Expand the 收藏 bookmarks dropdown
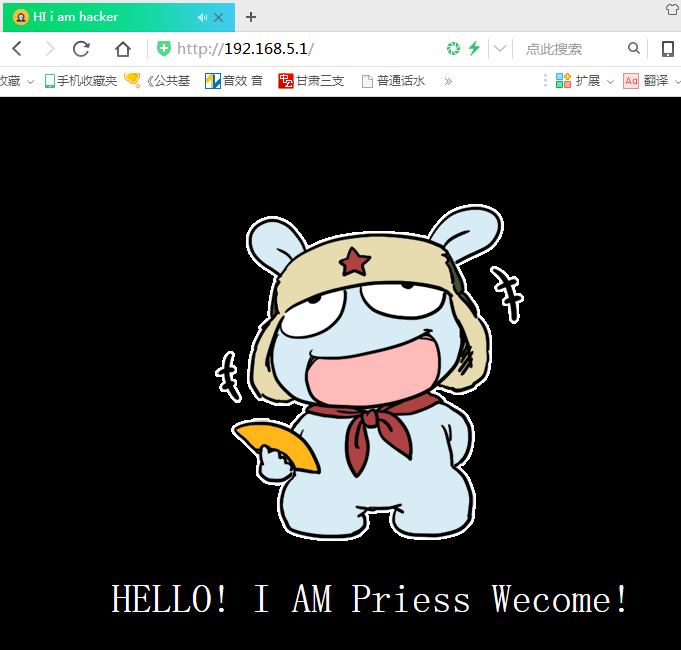The height and width of the screenshot is (650, 681). point(30,82)
